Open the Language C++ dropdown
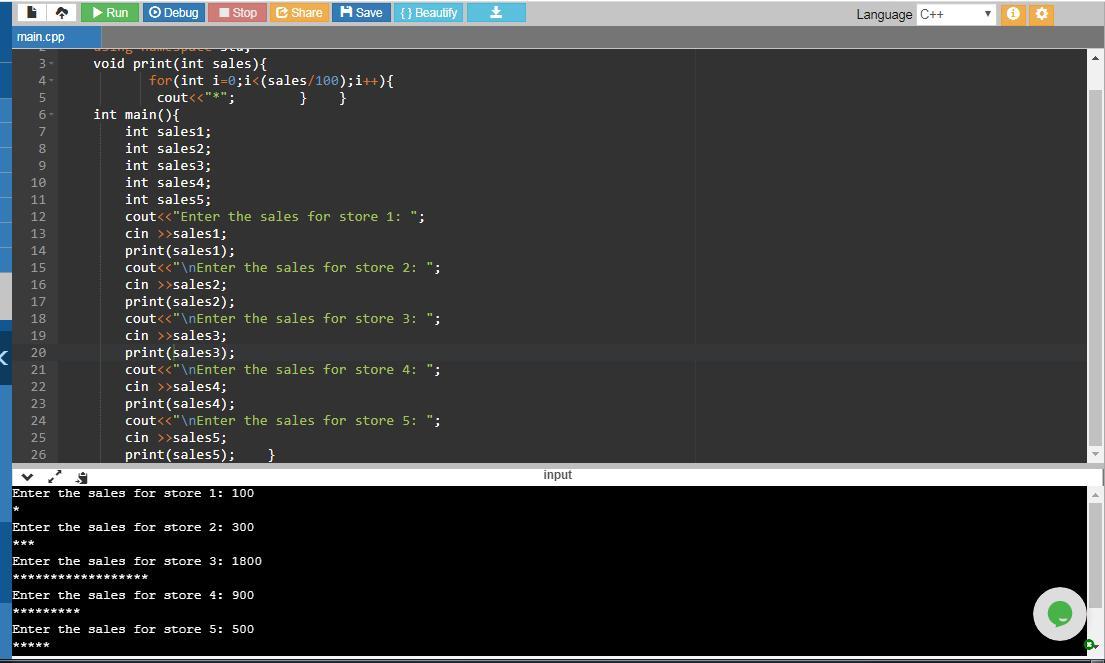Viewport: 1105px width, 663px height. (x=956, y=14)
